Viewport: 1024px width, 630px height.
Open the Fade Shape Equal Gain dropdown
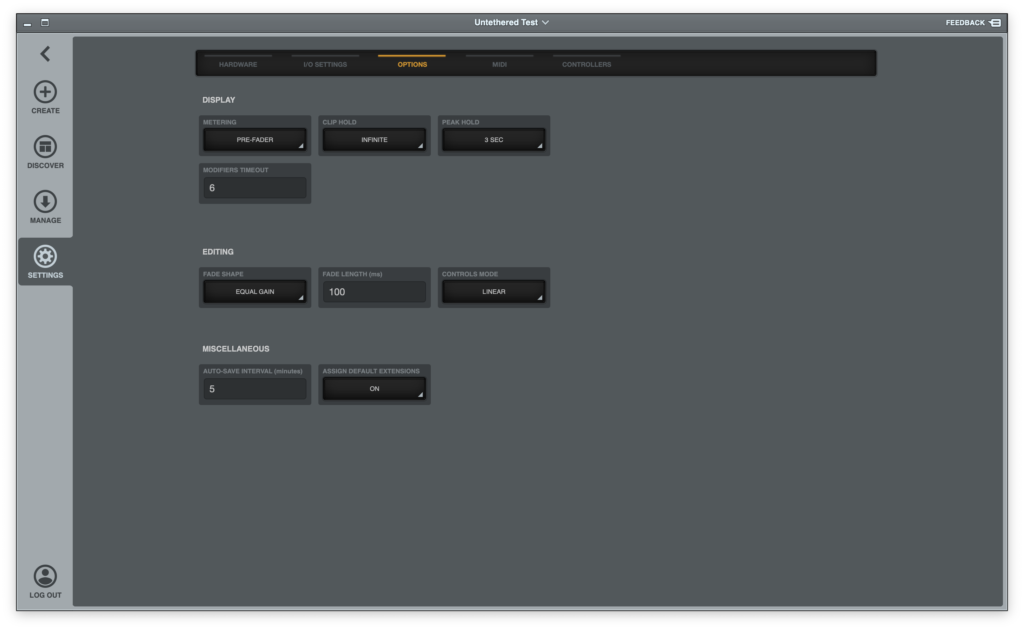click(255, 292)
